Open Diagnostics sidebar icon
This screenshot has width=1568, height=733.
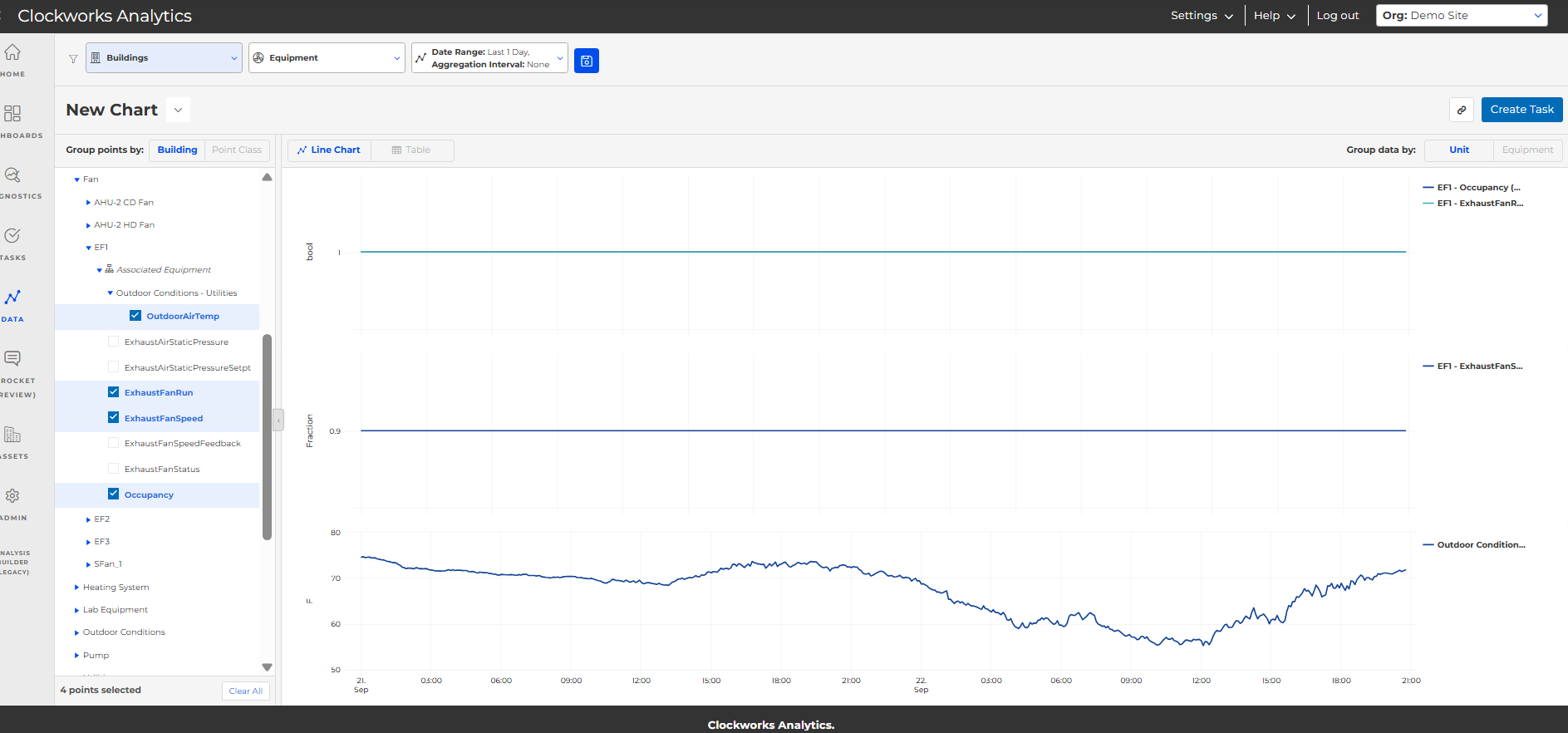point(12,175)
